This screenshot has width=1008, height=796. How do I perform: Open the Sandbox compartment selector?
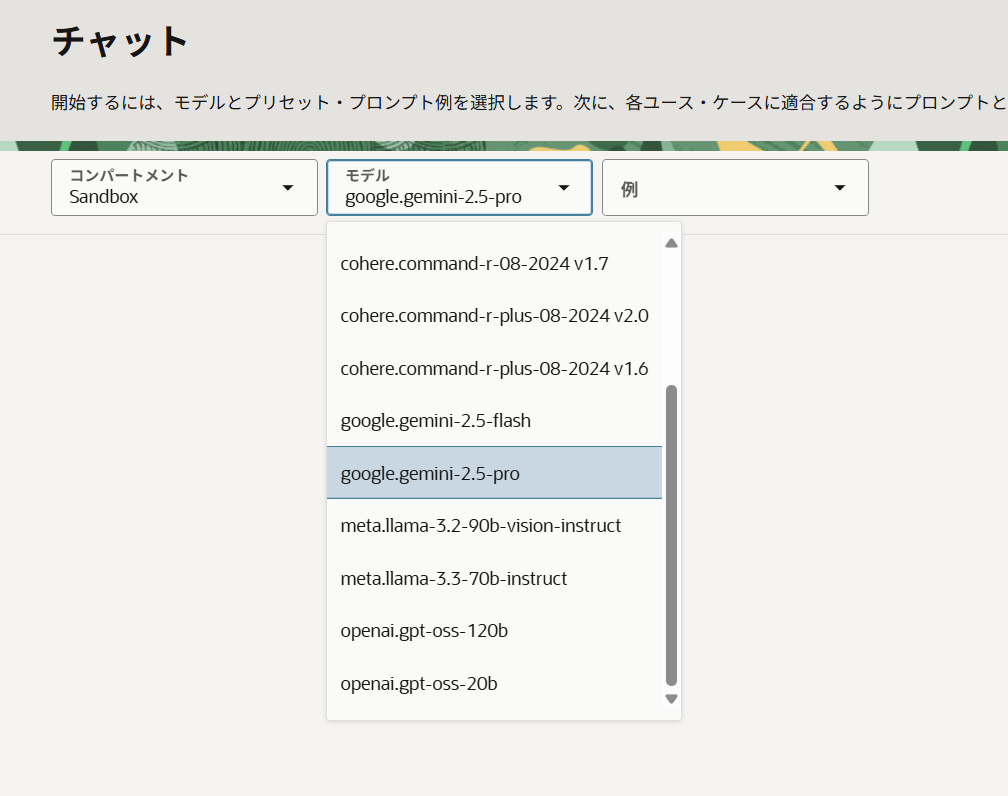[x=160, y=187]
